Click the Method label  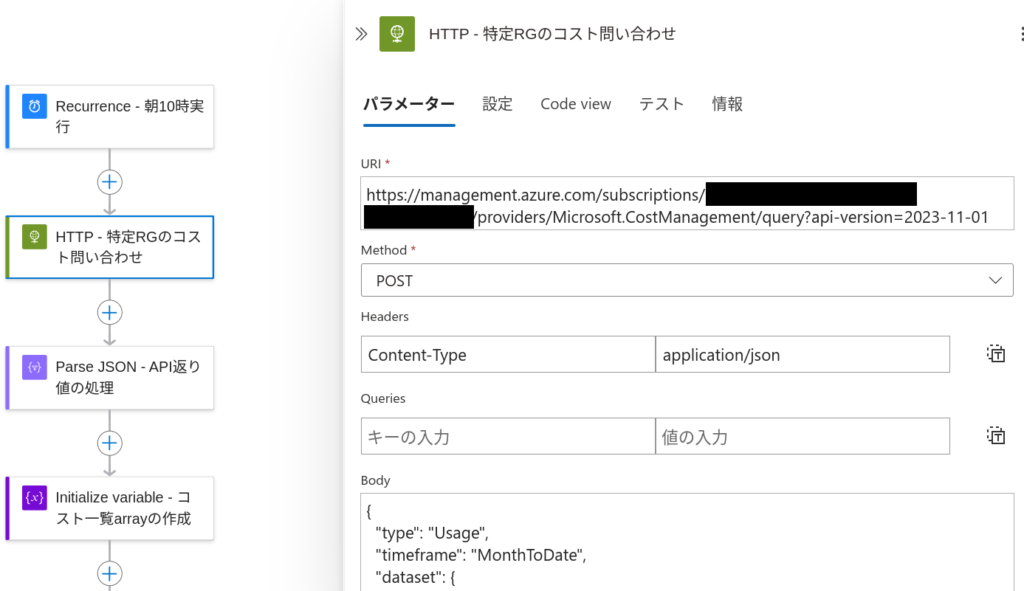384,250
